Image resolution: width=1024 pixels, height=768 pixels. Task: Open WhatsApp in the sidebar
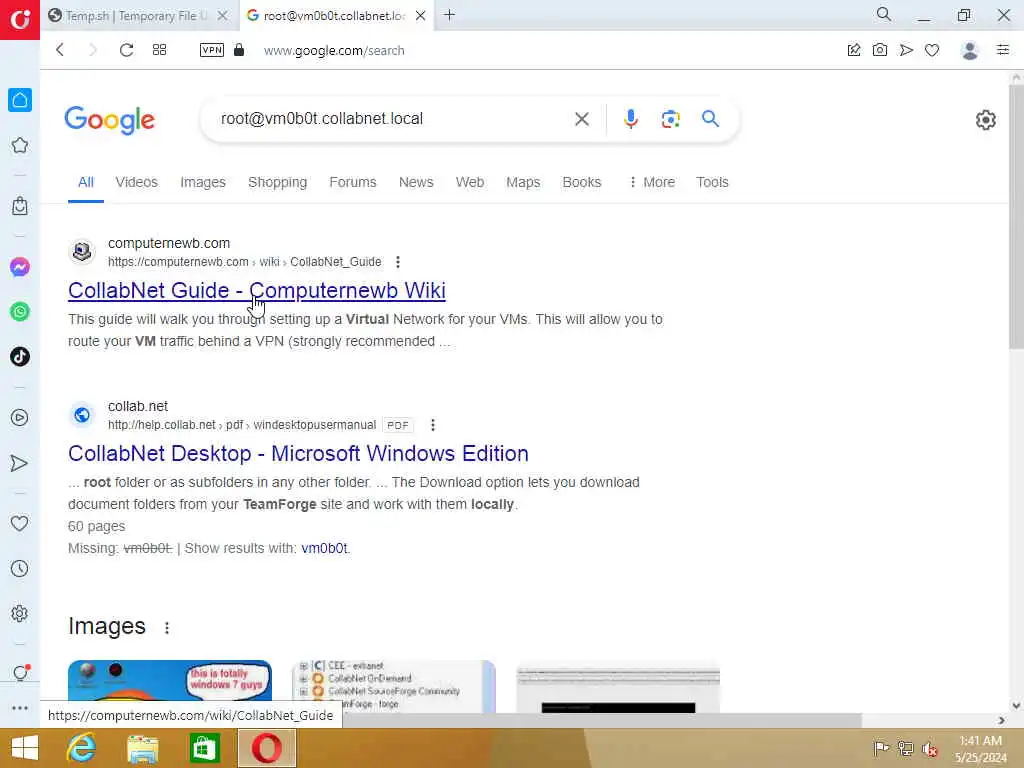(20, 312)
